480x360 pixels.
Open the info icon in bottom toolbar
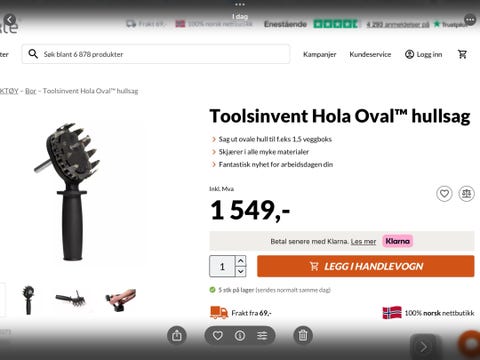240,336
